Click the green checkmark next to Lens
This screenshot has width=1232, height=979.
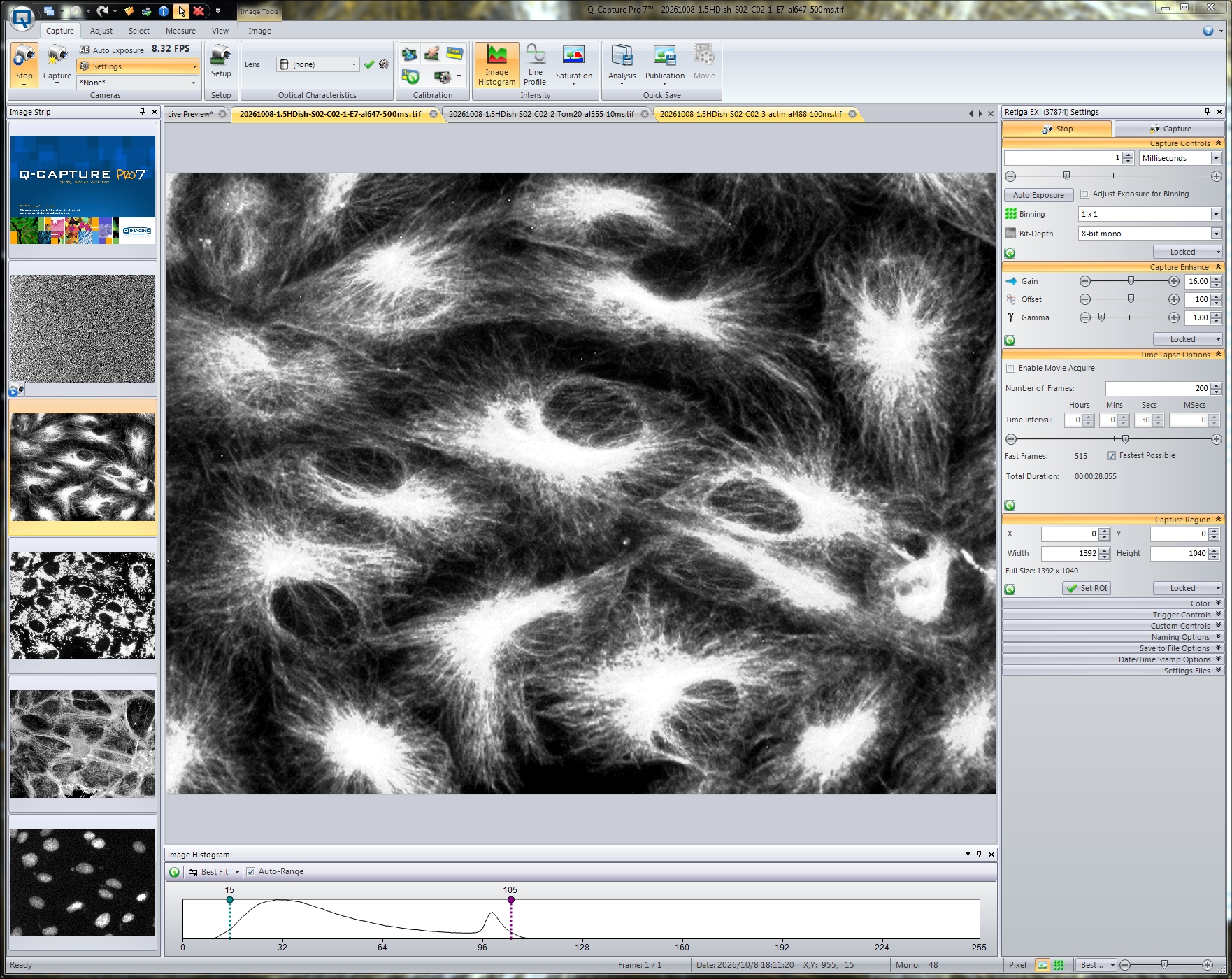click(x=369, y=64)
